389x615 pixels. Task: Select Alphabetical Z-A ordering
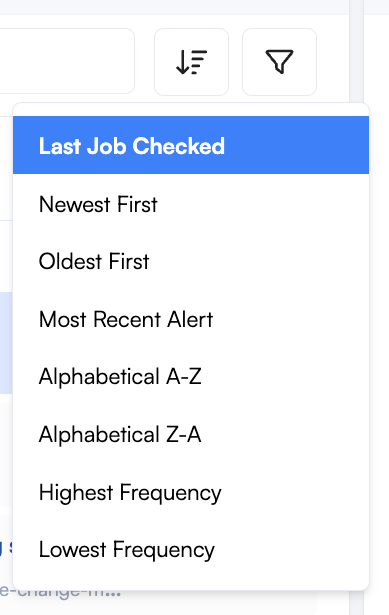click(x=191, y=434)
